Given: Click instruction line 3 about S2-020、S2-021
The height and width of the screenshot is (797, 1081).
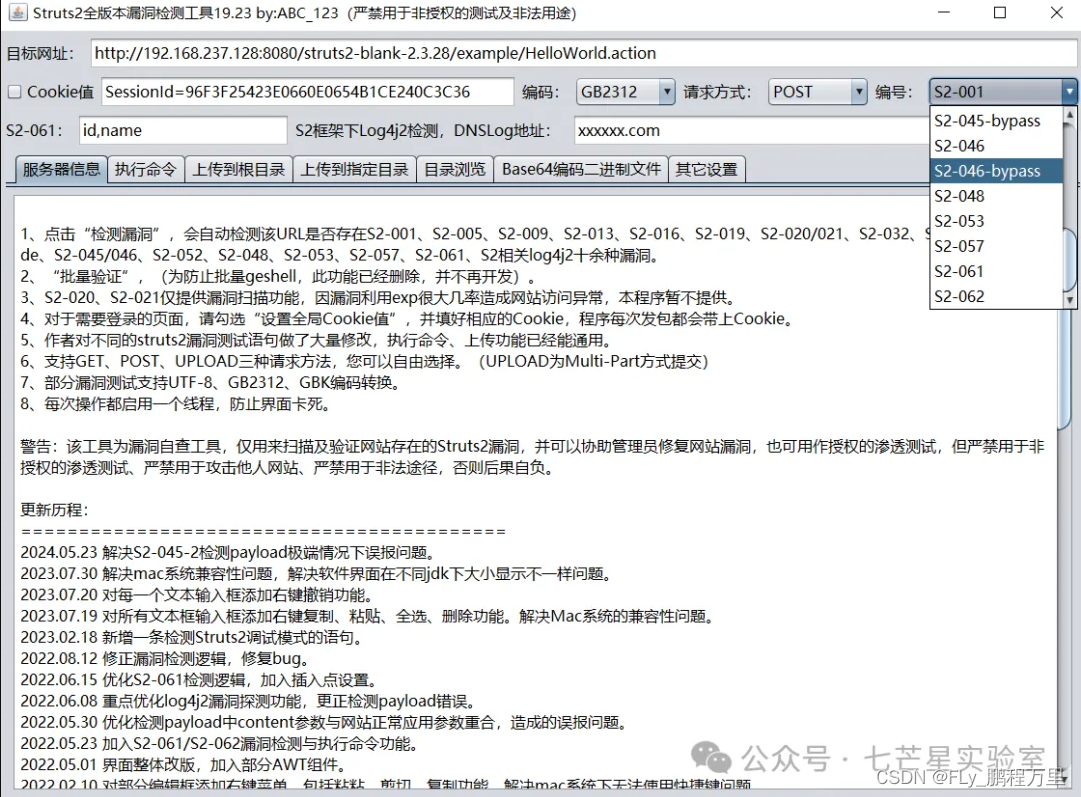Looking at the screenshot, I should point(379,298).
